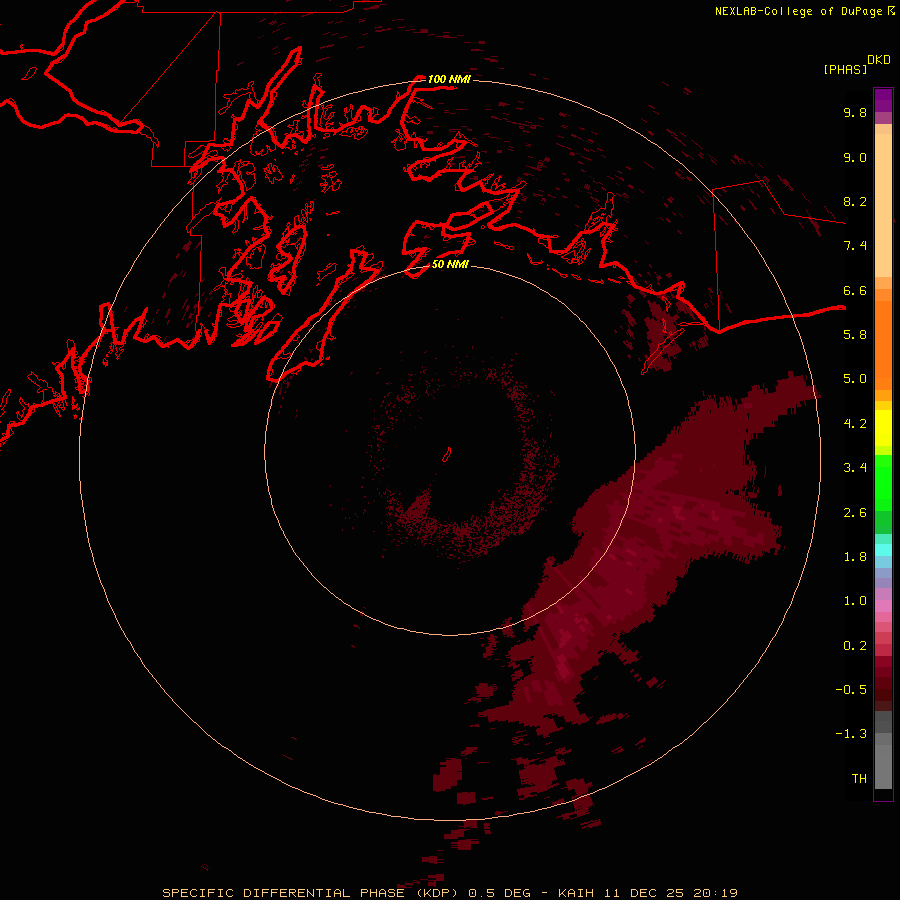Select the 5.8 legend value
The height and width of the screenshot is (900, 900).
855,335
